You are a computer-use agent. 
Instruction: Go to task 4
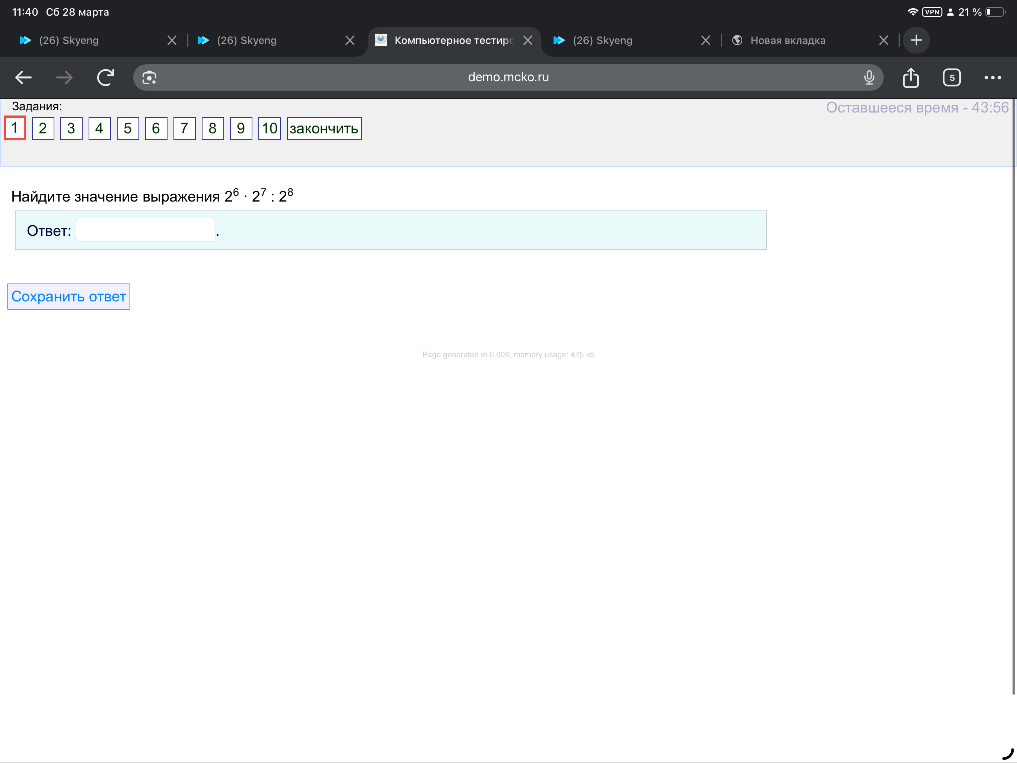[x=99, y=128]
